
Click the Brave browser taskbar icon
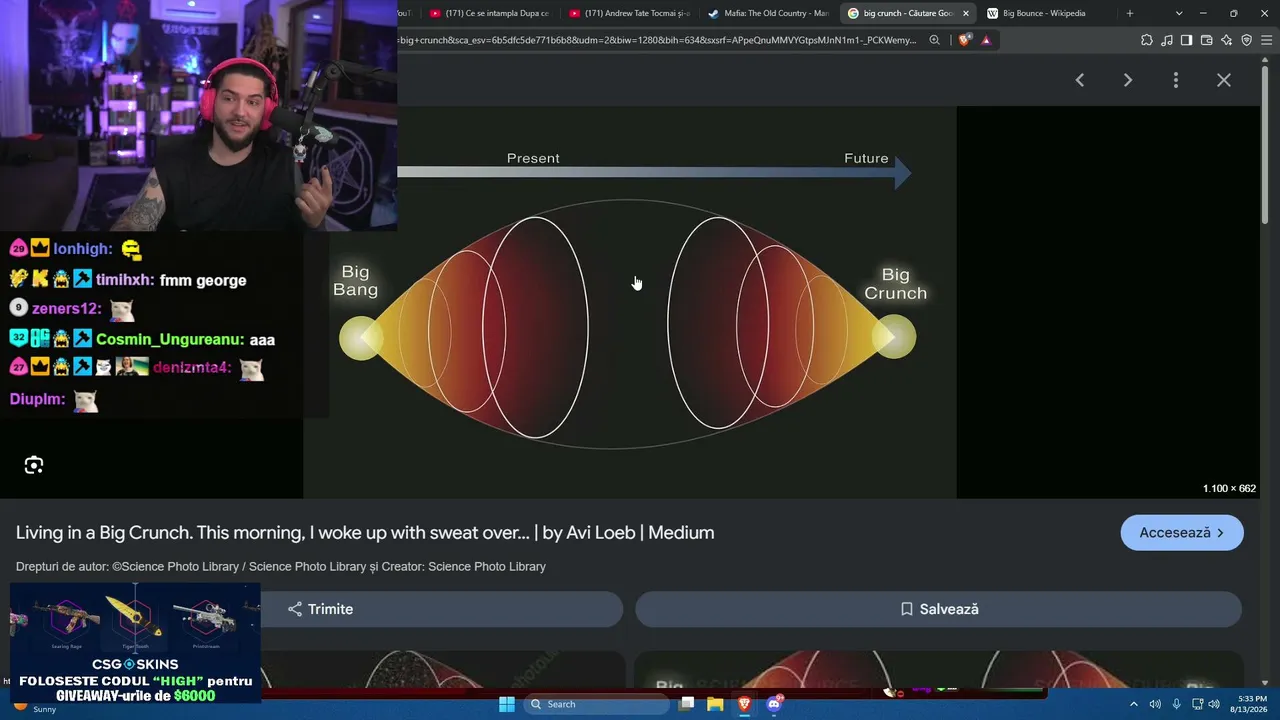(744, 704)
